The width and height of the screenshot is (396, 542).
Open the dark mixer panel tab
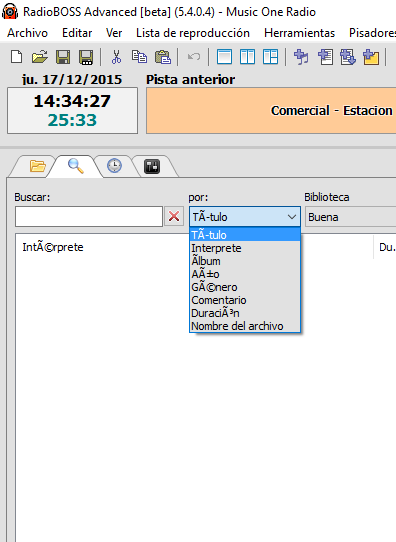152,166
